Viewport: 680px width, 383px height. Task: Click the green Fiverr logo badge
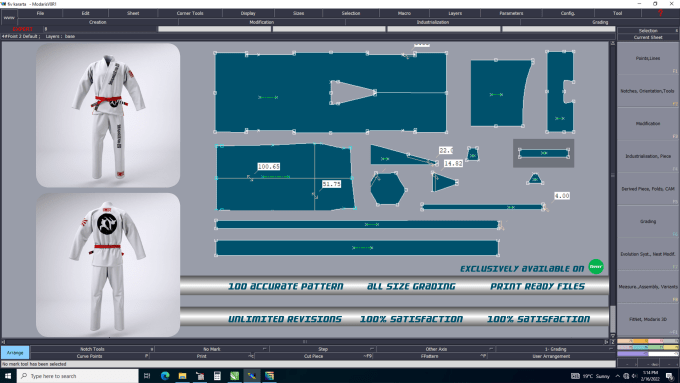596,266
